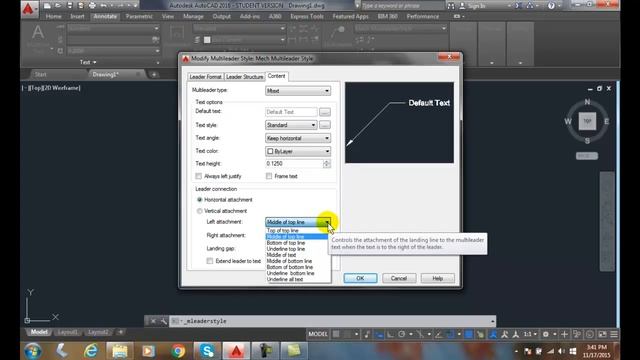
Task: Switch to the Layout1 tab
Action: (67, 332)
